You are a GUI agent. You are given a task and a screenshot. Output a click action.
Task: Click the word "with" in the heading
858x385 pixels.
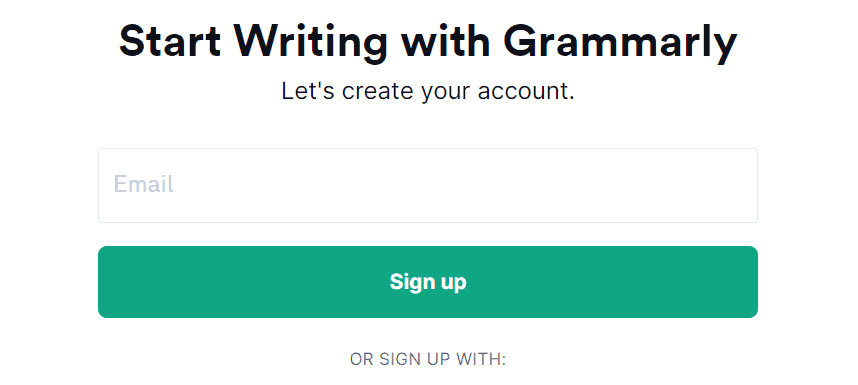[445, 42]
